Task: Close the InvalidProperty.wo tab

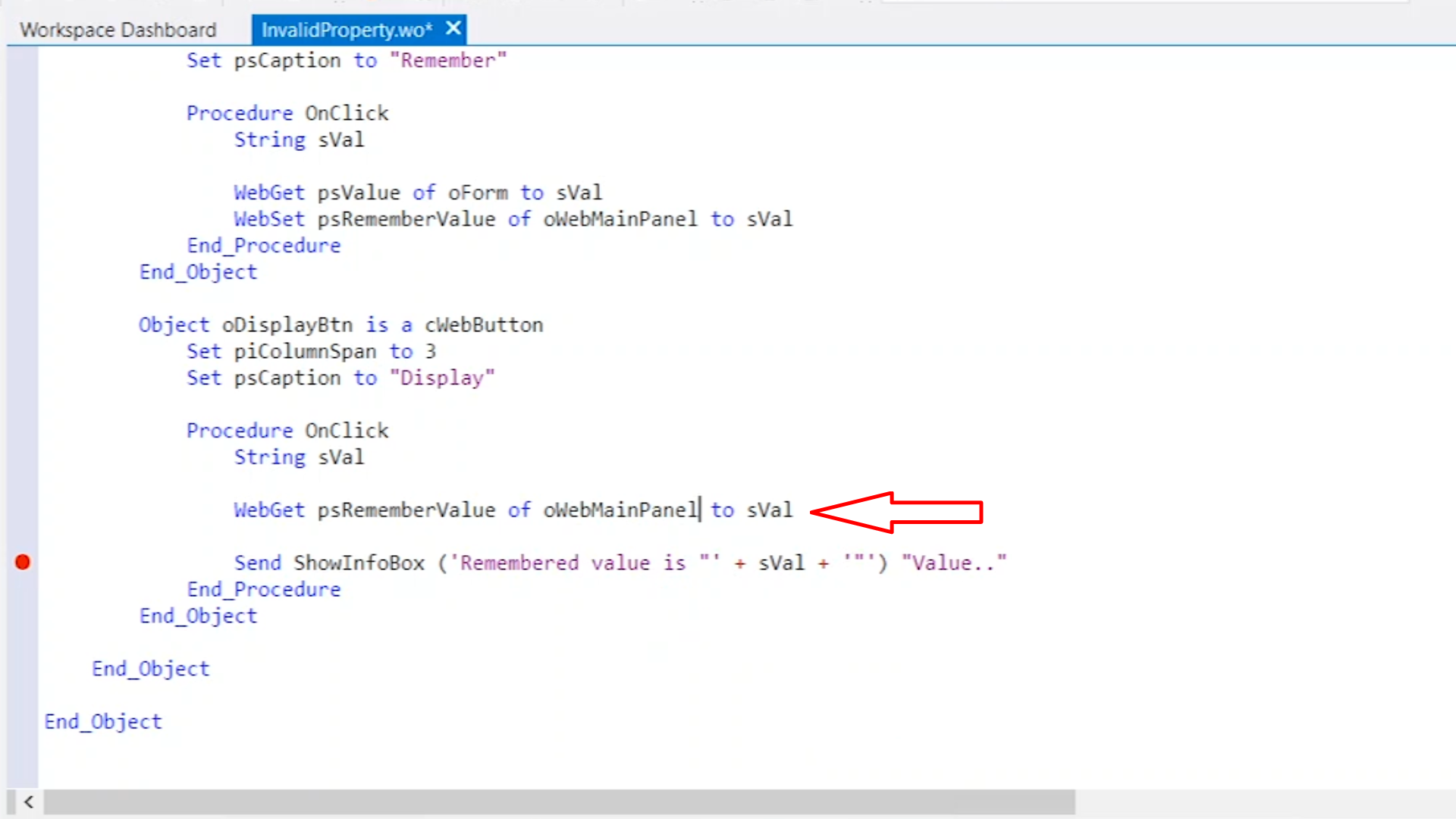Action: (x=453, y=29)
